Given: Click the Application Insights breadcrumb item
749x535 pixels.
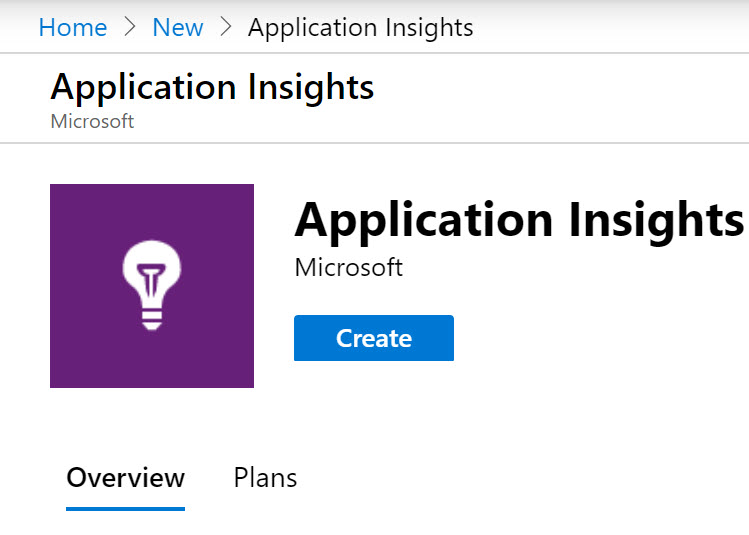Looking at the screenshot, I should 360,27.
